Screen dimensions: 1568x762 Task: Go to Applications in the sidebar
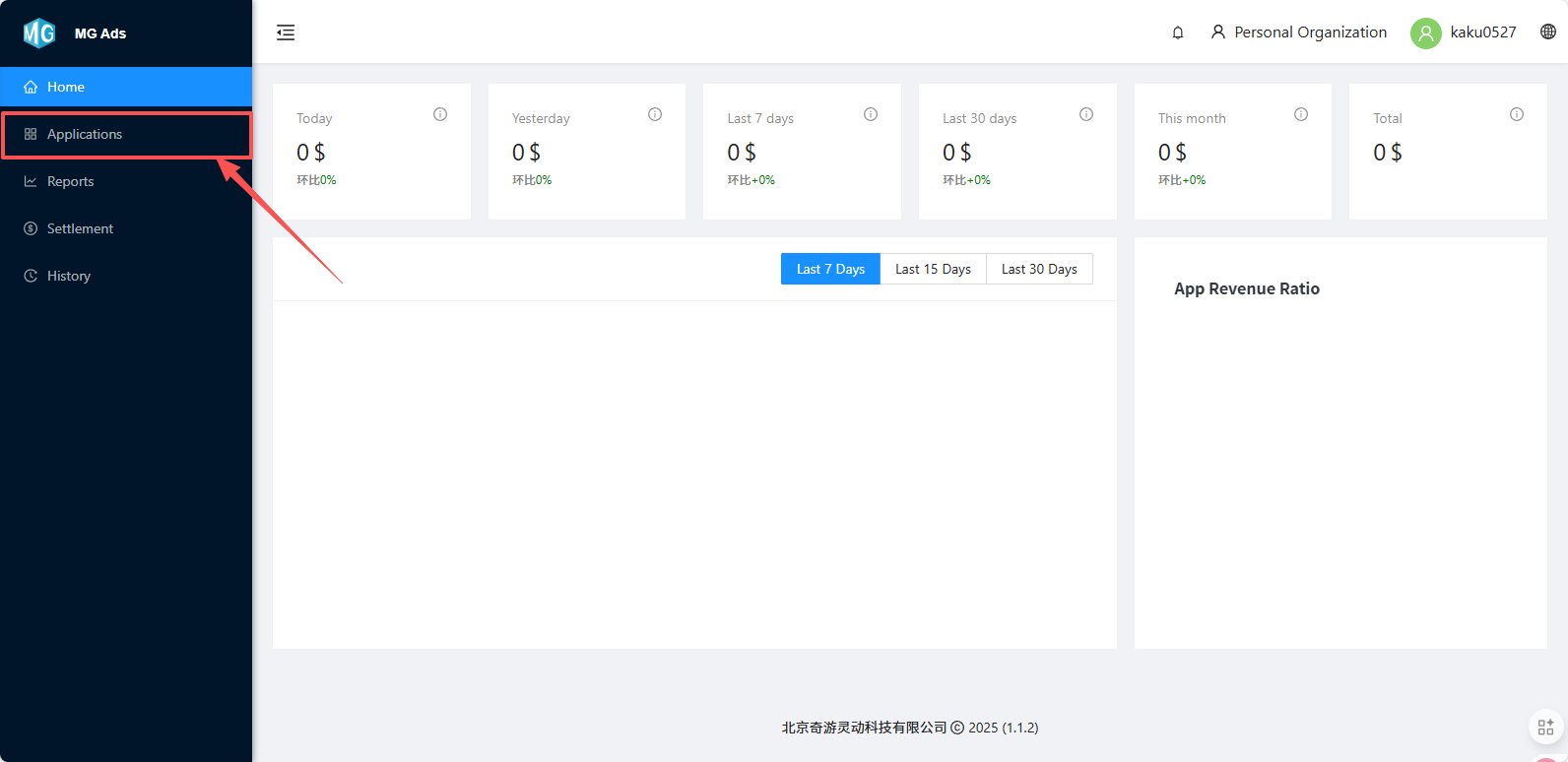[85, 134]
